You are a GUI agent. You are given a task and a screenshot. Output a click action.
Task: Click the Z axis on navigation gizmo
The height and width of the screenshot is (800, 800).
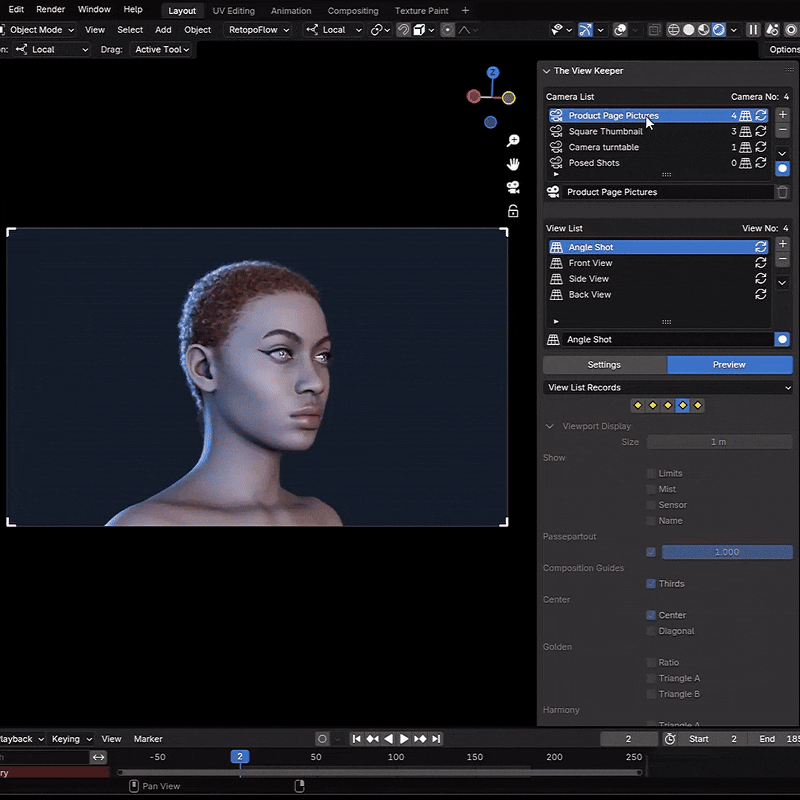pyautogui.click(x=492, y=72)
